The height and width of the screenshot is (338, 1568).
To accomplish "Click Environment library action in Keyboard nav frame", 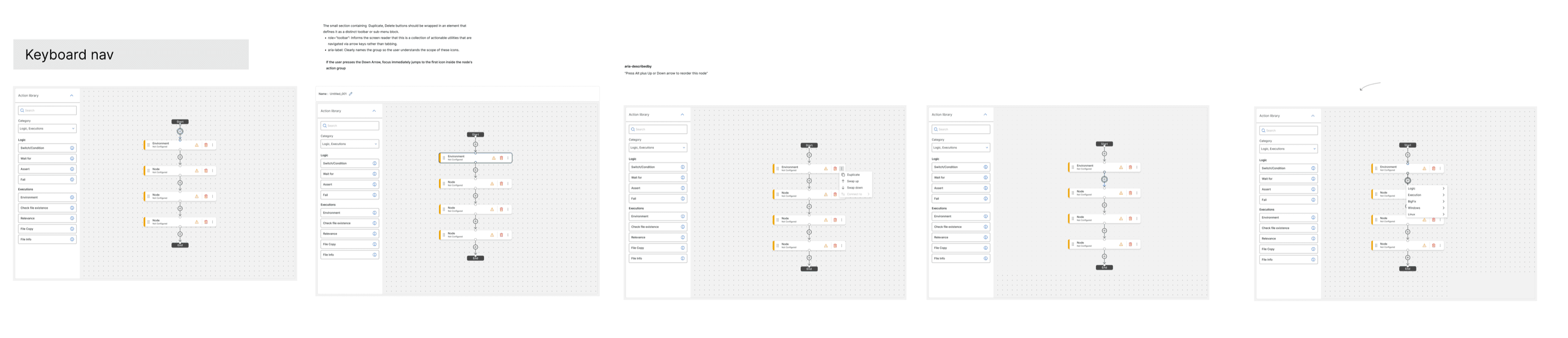I will (47, 197).
